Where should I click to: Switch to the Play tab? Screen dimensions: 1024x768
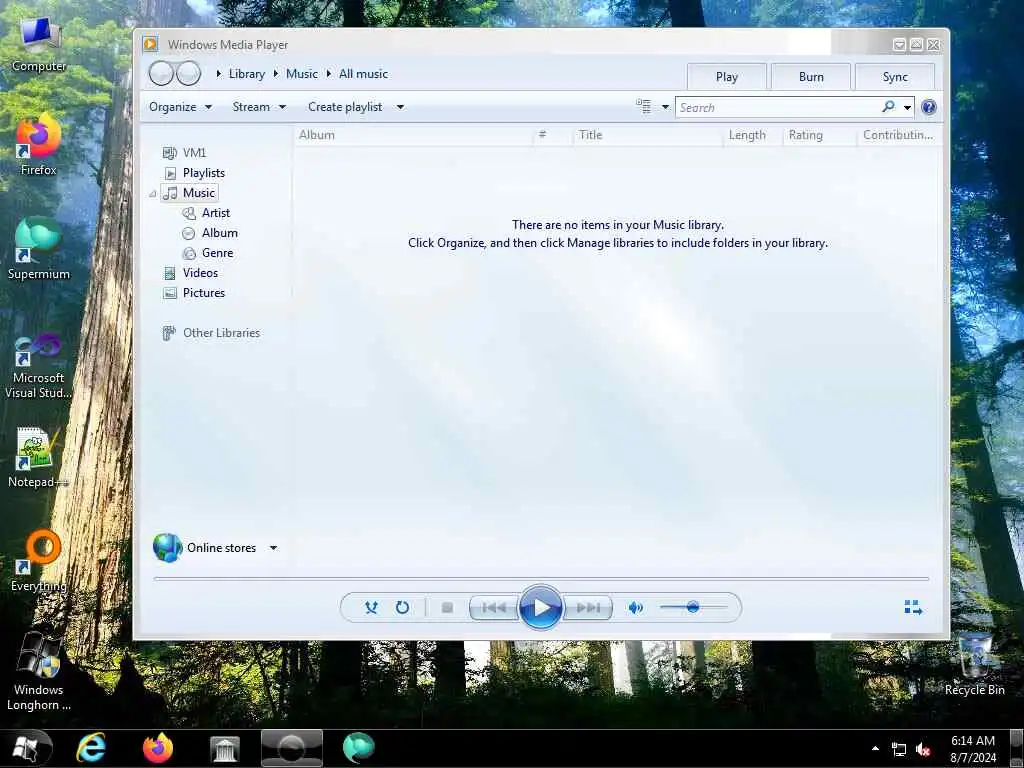(726, 76)
